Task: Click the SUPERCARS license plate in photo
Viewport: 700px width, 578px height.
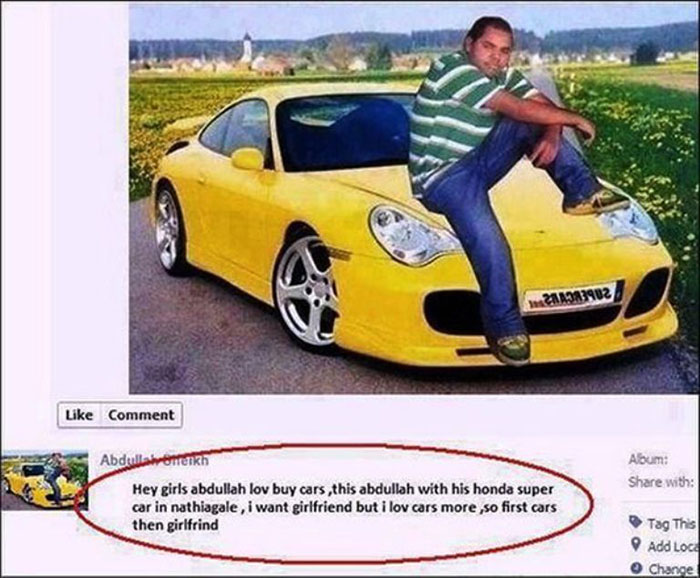Action: click(x=571, y=296)
